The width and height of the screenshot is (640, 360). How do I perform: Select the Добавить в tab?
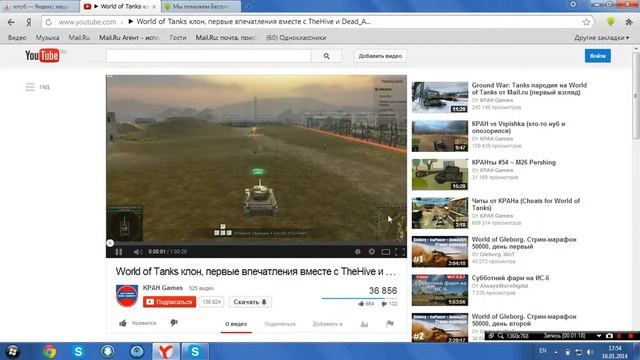(327, 324)
